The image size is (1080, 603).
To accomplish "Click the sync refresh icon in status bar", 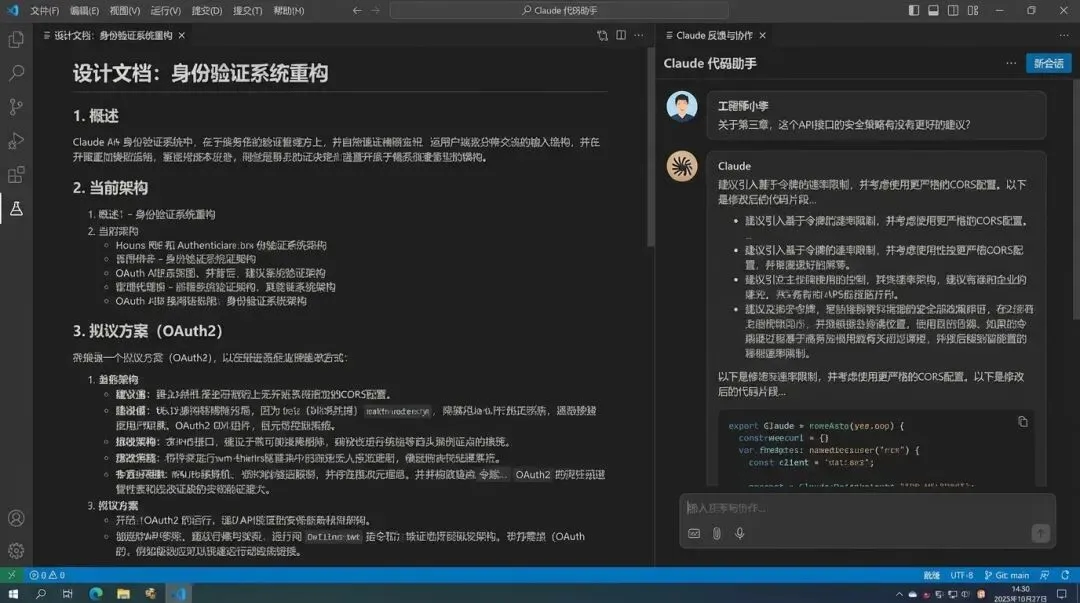I will pyautogui.click(x=1066, y=575).
